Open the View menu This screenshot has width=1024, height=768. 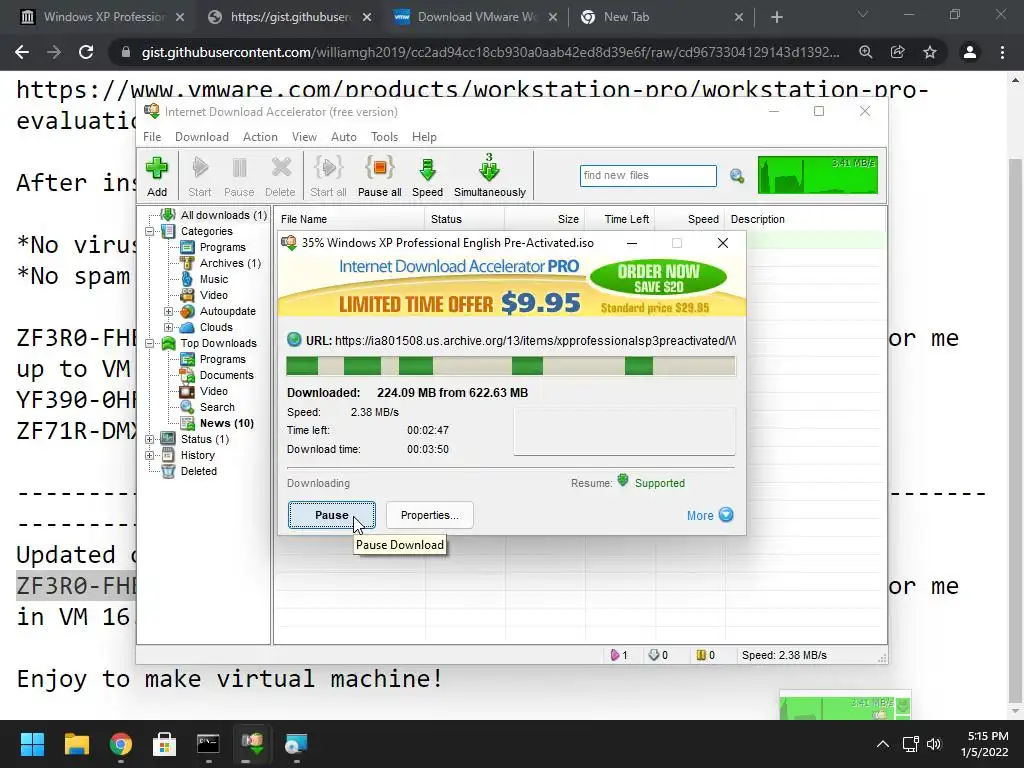pyautogui.click(x=304, y=136)
